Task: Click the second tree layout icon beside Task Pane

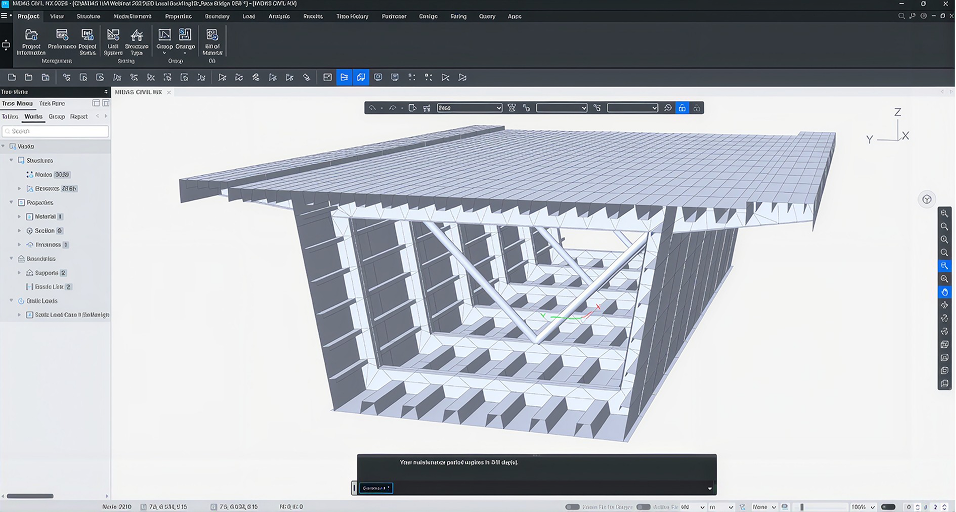Action: (105, 103)
